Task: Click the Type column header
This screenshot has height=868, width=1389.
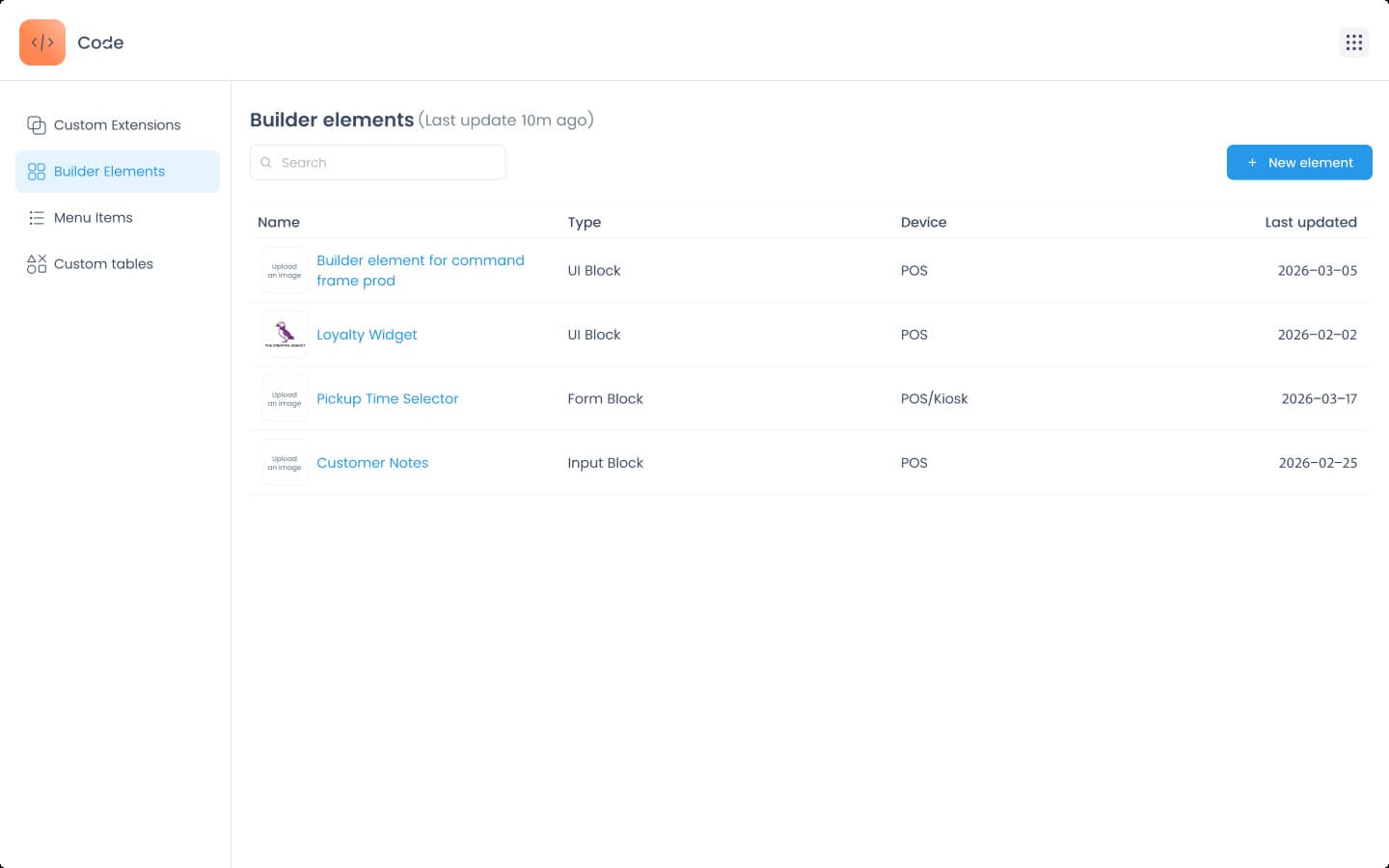Action: click(585, 222)
